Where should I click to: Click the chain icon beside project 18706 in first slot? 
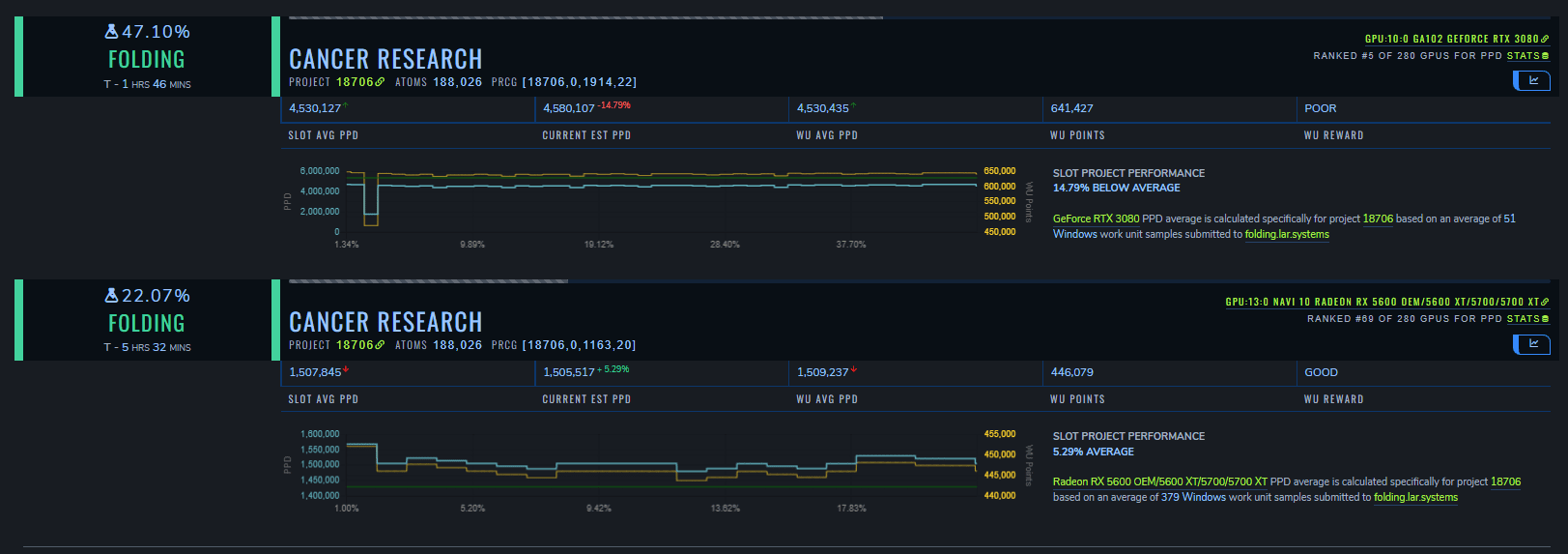pyautogui.click(x=380, y=82)
